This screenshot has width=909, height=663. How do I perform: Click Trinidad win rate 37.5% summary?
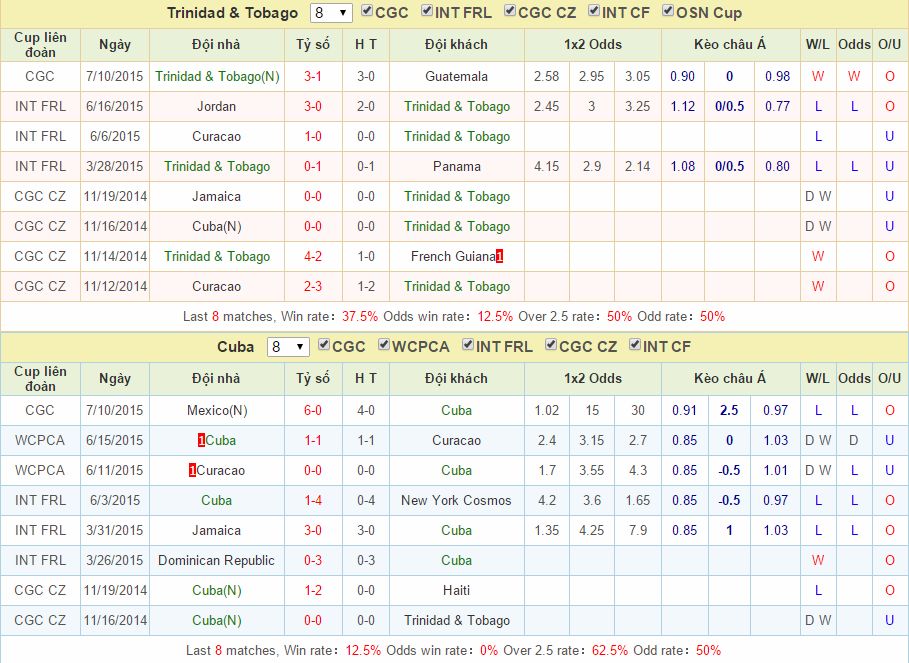[359, 316]
